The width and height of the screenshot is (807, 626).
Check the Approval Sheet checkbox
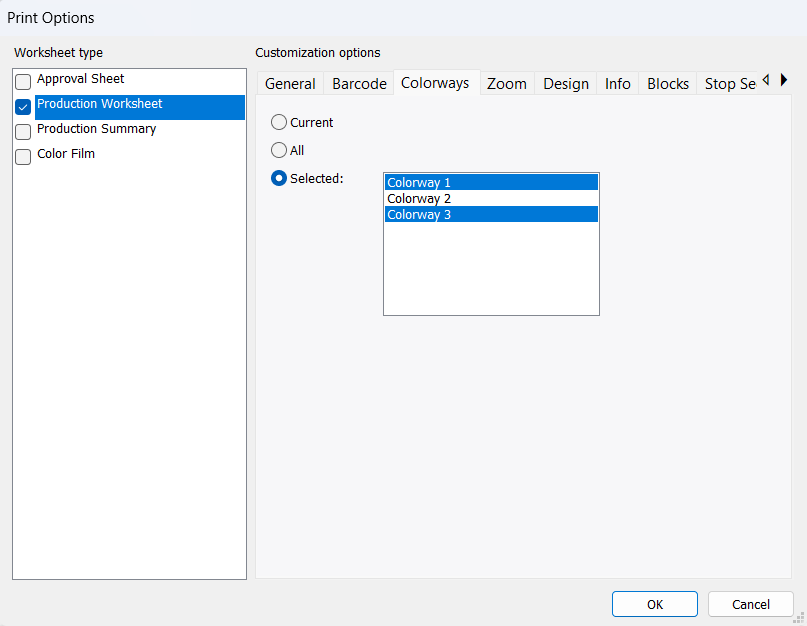click(x=23, y=82)
